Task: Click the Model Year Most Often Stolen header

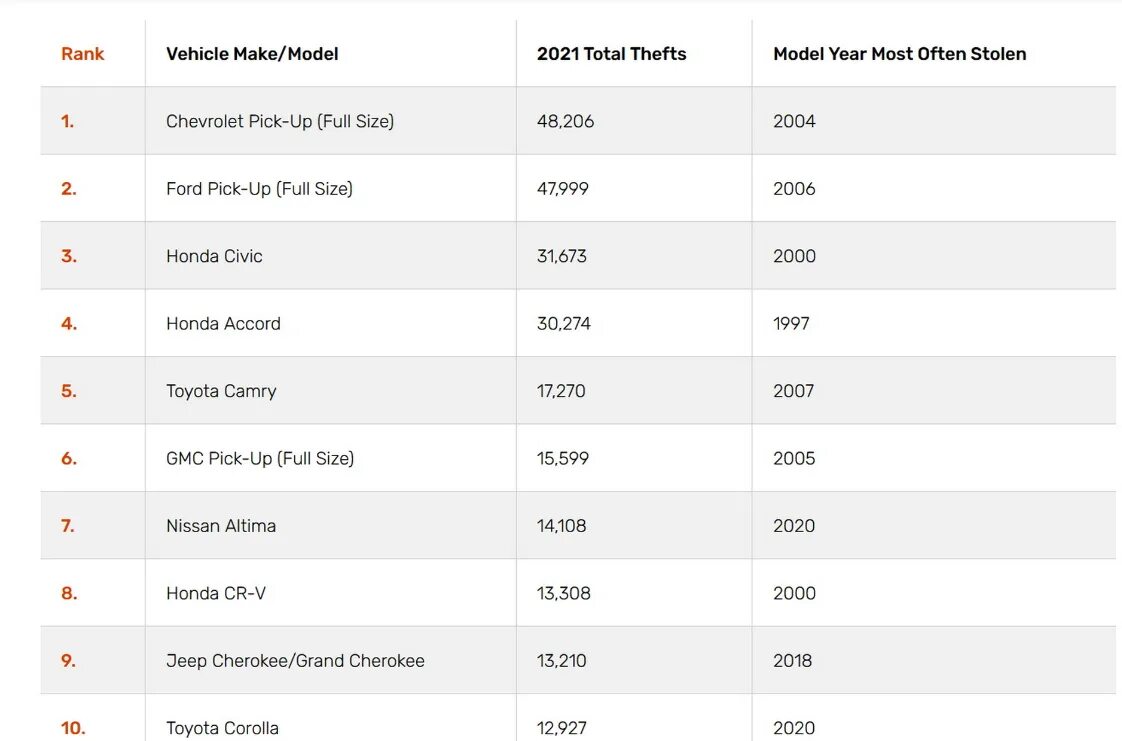Action: [899, 54]
